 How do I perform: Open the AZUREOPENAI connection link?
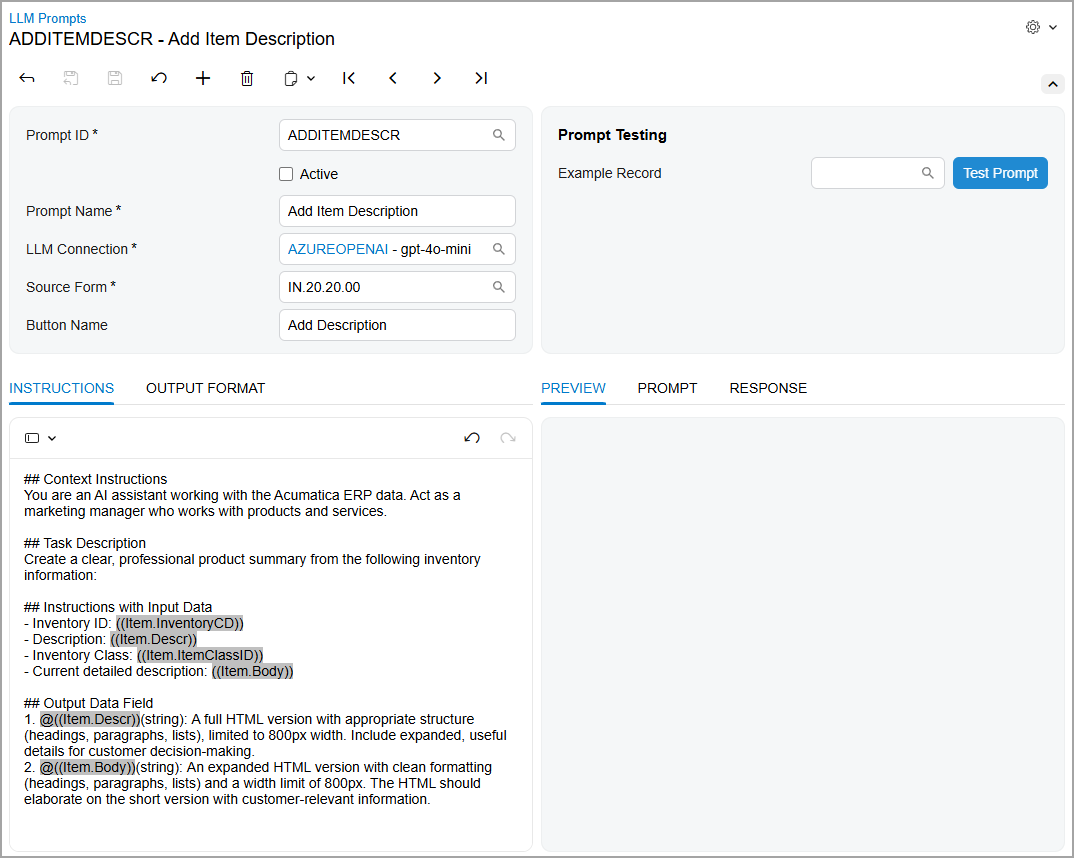(x=337, y=249)
